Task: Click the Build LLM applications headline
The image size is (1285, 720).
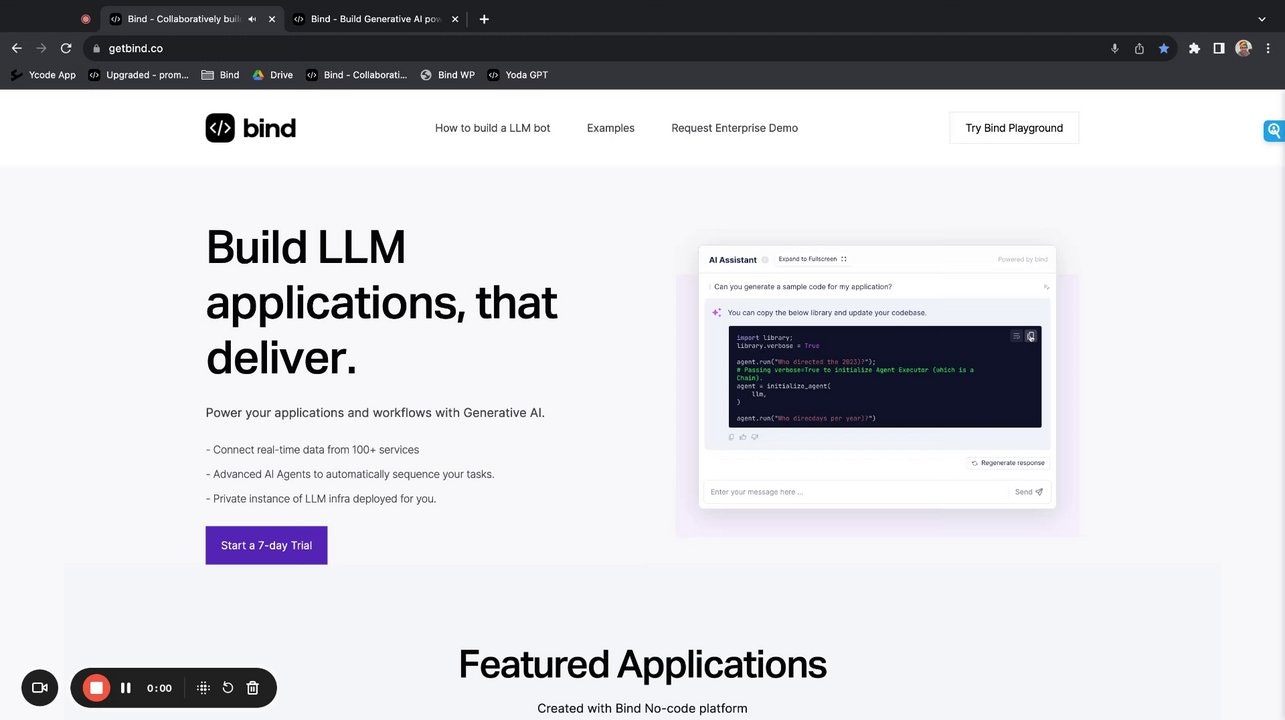Action: pos(381,302)
